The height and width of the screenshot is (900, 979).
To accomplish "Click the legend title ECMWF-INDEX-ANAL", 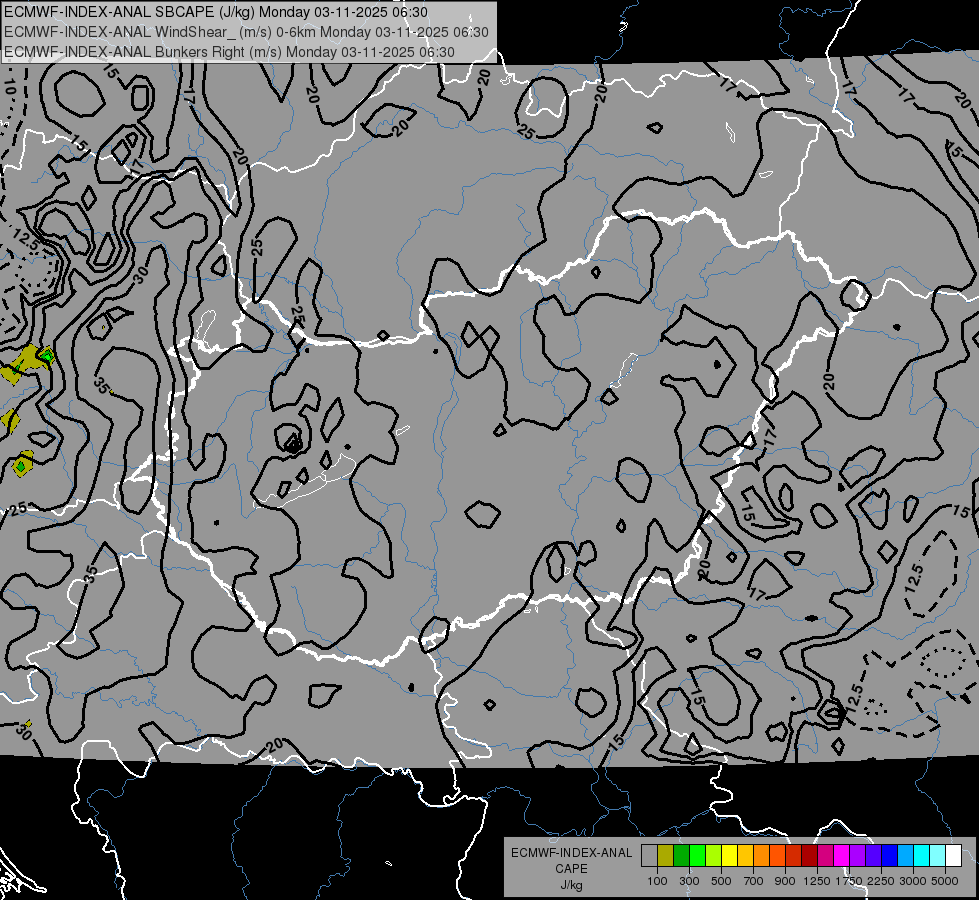I will (x=571, y=853).
